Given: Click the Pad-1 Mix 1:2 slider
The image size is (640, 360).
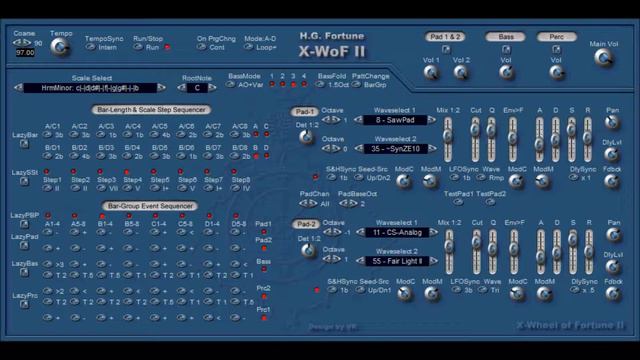Looking at the screenshot, I should [448, 139].
